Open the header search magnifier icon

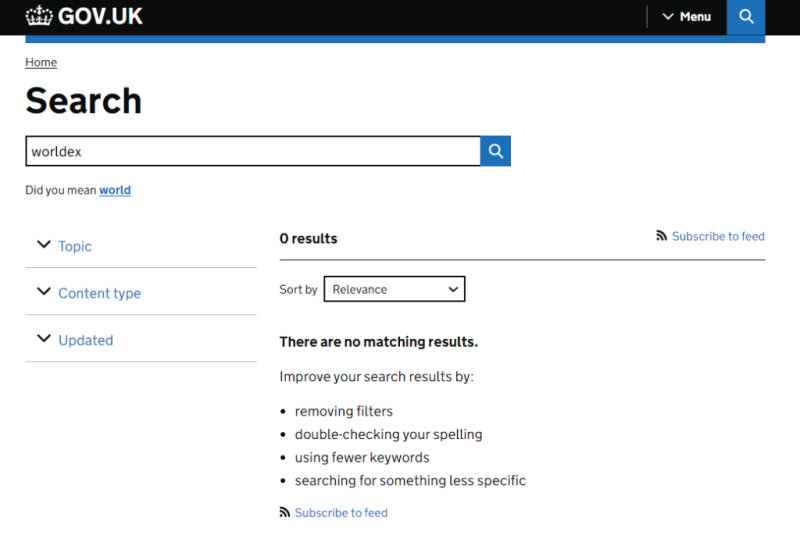746,17
